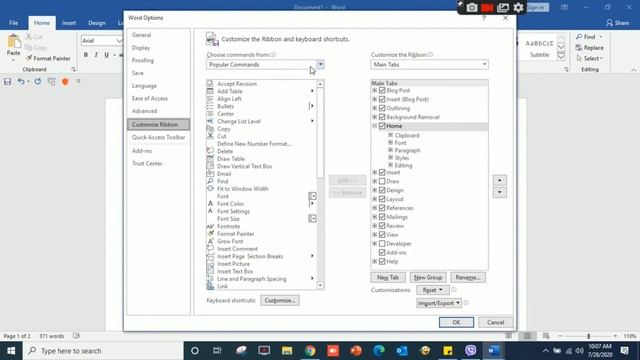The width and height of the screenshot is (640, 360).
Task: Select Draw Table in commands list
Action: coord(231,159)
